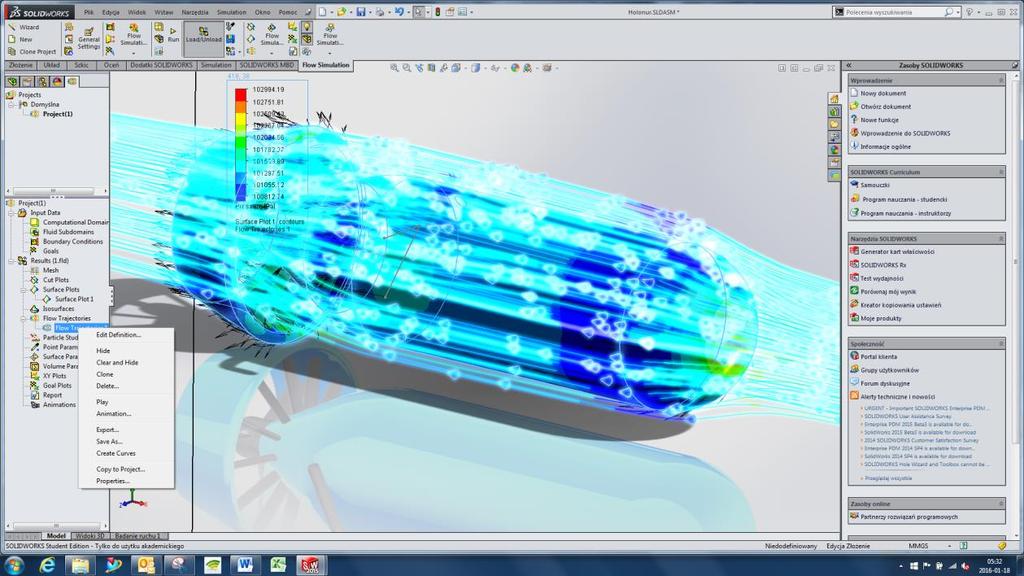Click the light bulb icon in ribbon
Viewport: 1024px width, 576px height.
pyautogui.click(x=306, y=27)
